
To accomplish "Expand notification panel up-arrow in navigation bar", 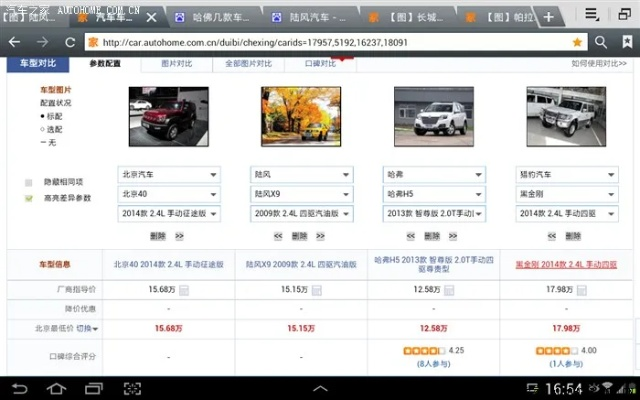I will (320, 388).
